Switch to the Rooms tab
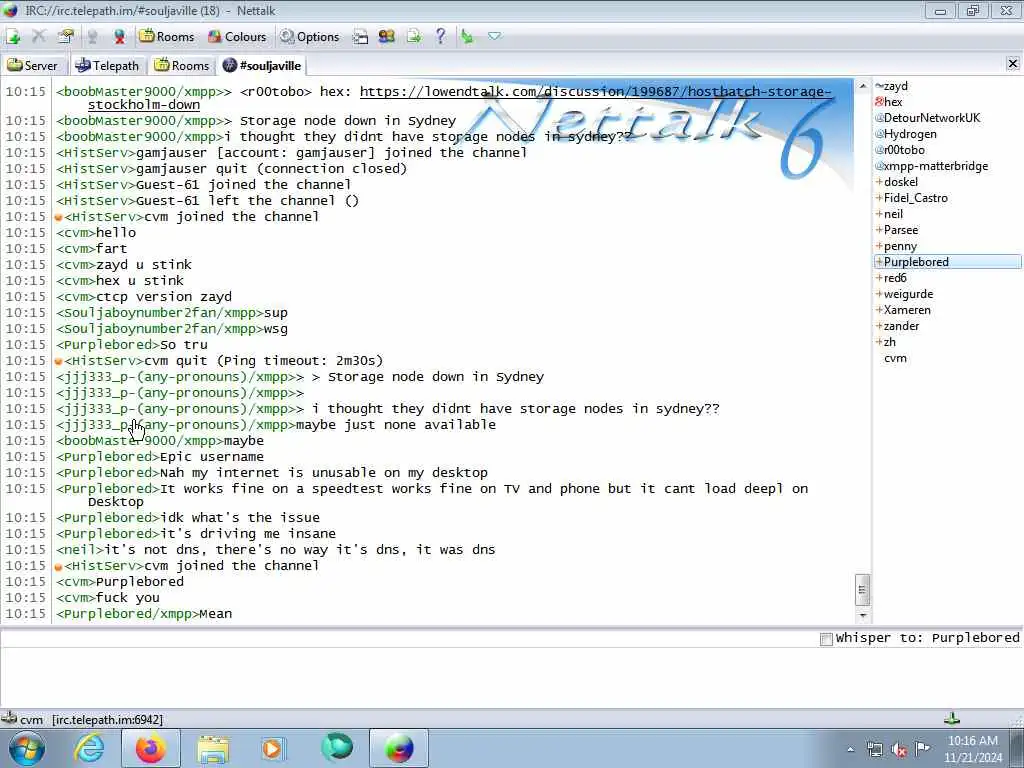Image resolution: width=1024 pixels, height=768 pixels. [182, 65]
